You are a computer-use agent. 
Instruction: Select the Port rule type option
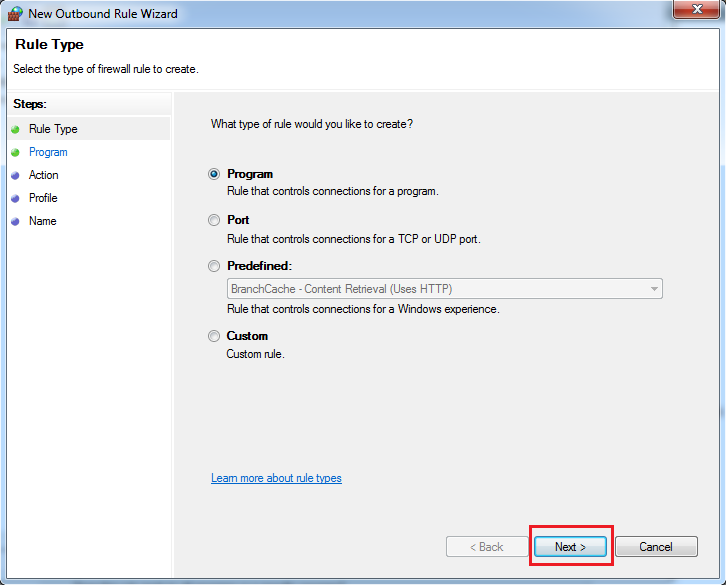214,220
